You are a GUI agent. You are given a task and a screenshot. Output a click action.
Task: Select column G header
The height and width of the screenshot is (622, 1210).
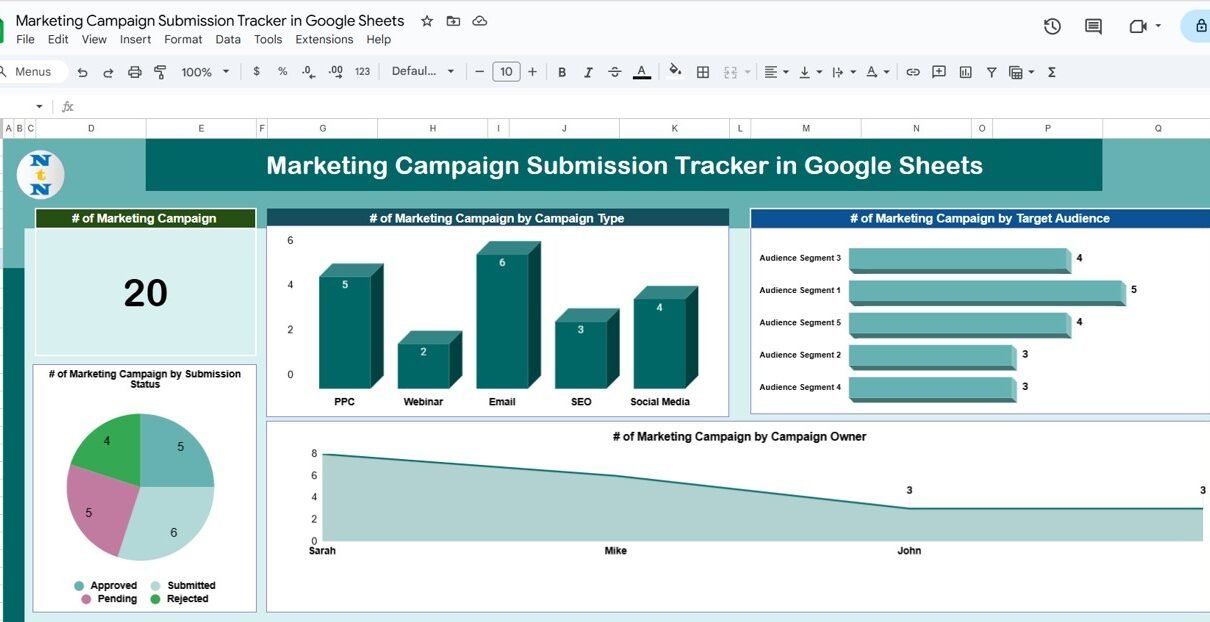322,128
